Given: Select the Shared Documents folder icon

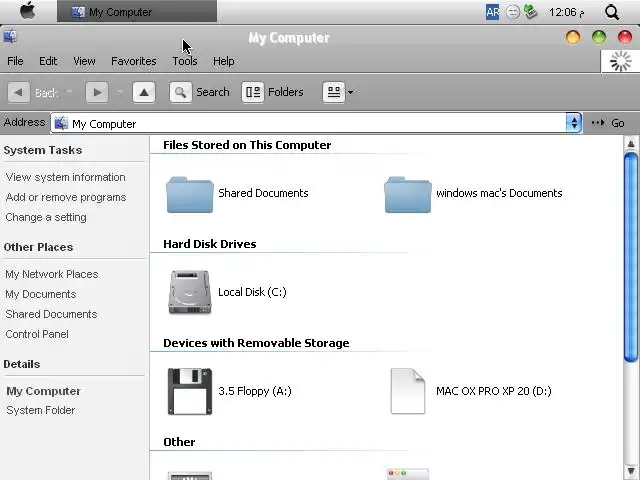Looking at the screenshot, I should coord(189,195).
